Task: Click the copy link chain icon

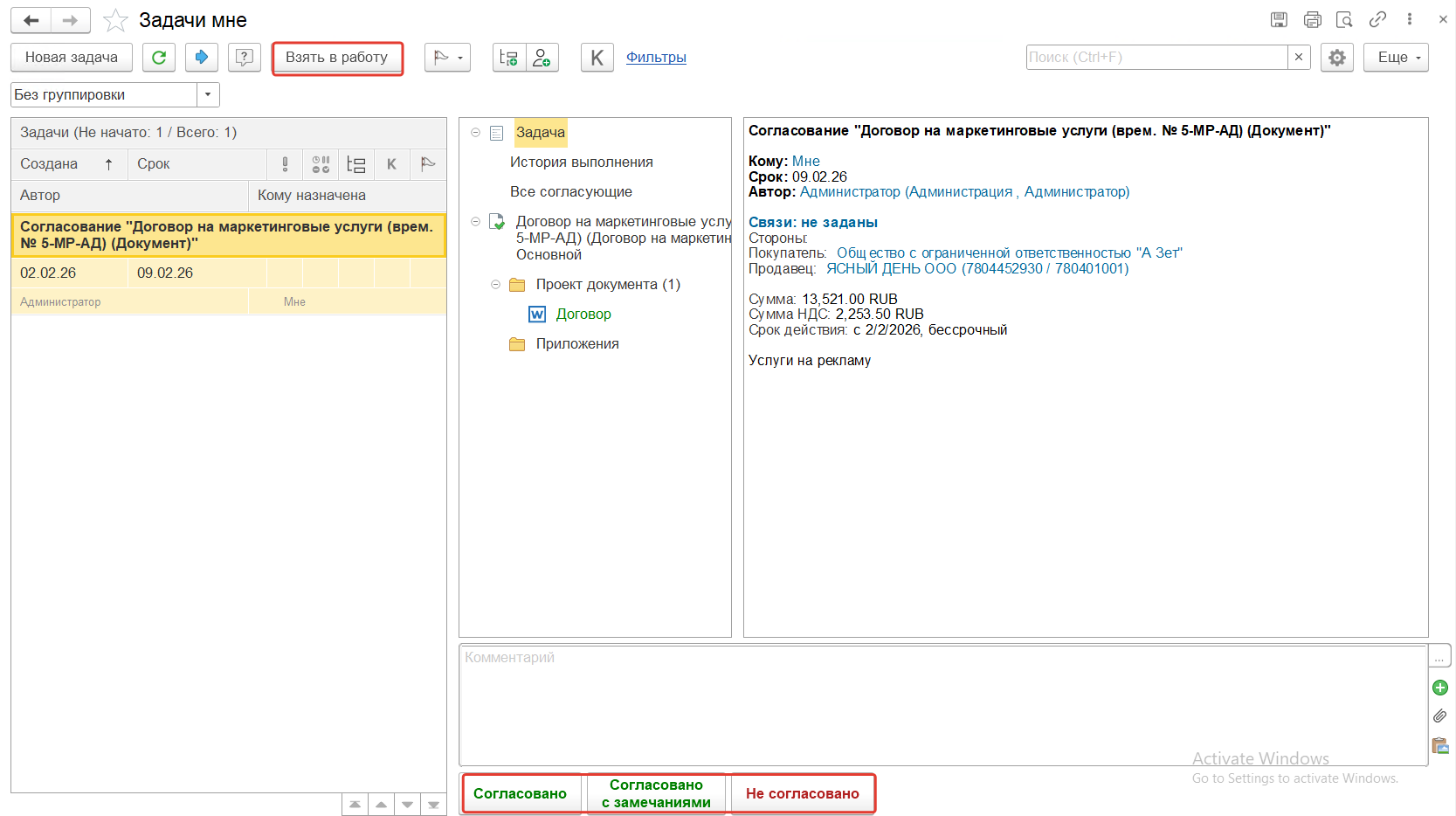Action: click(x=1377, y=19)
